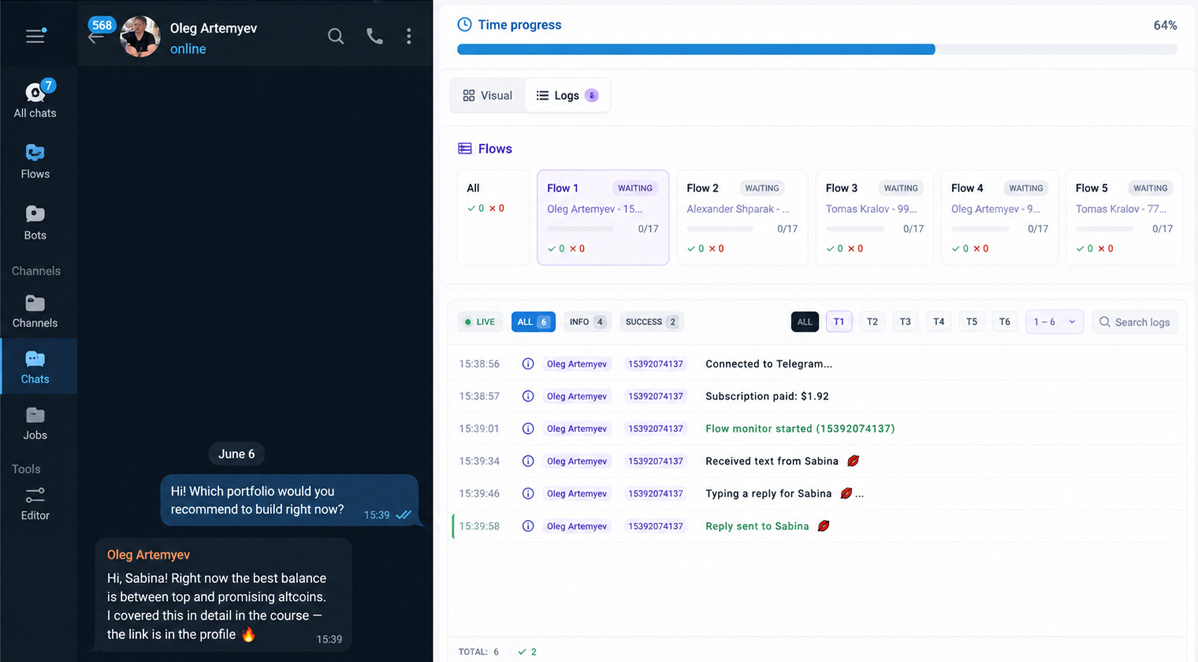
Task: Select Chats folder in the sidebar
Action: point(35,367)
